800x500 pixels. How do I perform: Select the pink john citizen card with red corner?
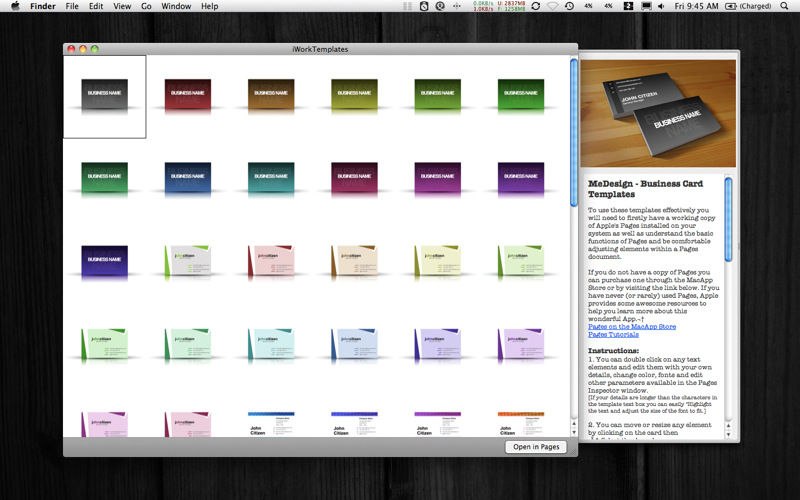pos(271,261)
